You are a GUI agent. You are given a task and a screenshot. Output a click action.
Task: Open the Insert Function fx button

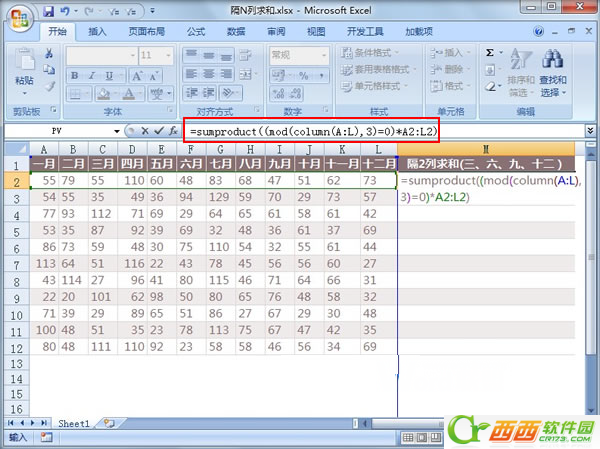pyautogui.click(x=171, y=131)
